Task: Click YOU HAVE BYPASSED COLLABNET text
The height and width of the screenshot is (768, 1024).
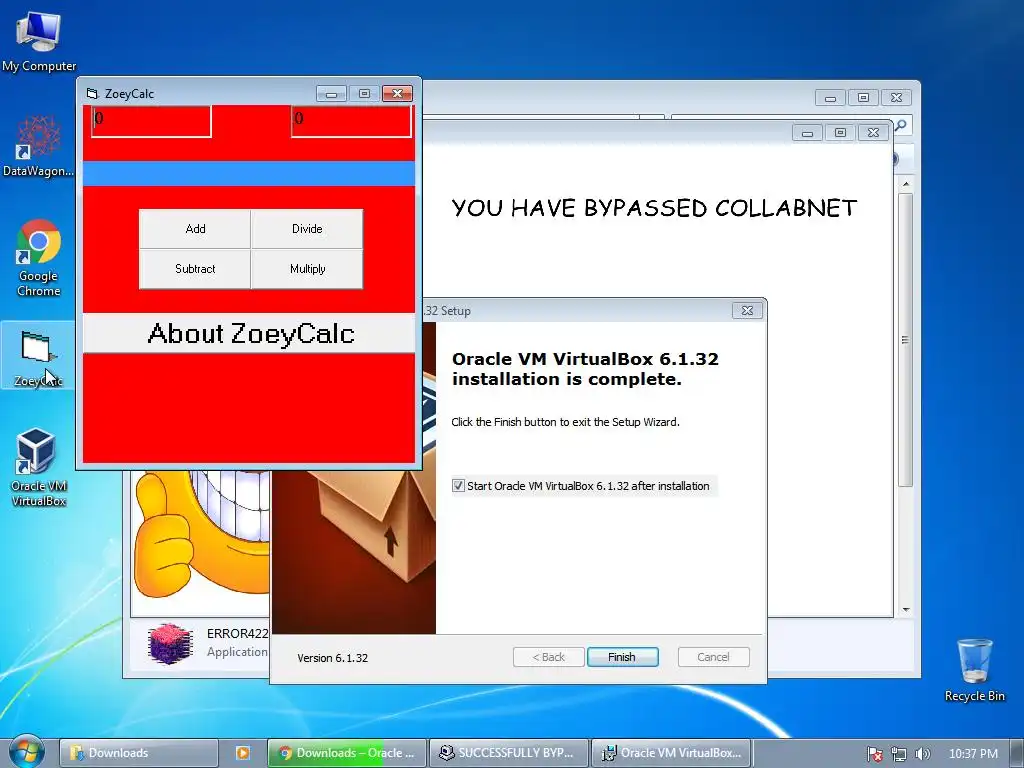Action: (x=654, y=208)
